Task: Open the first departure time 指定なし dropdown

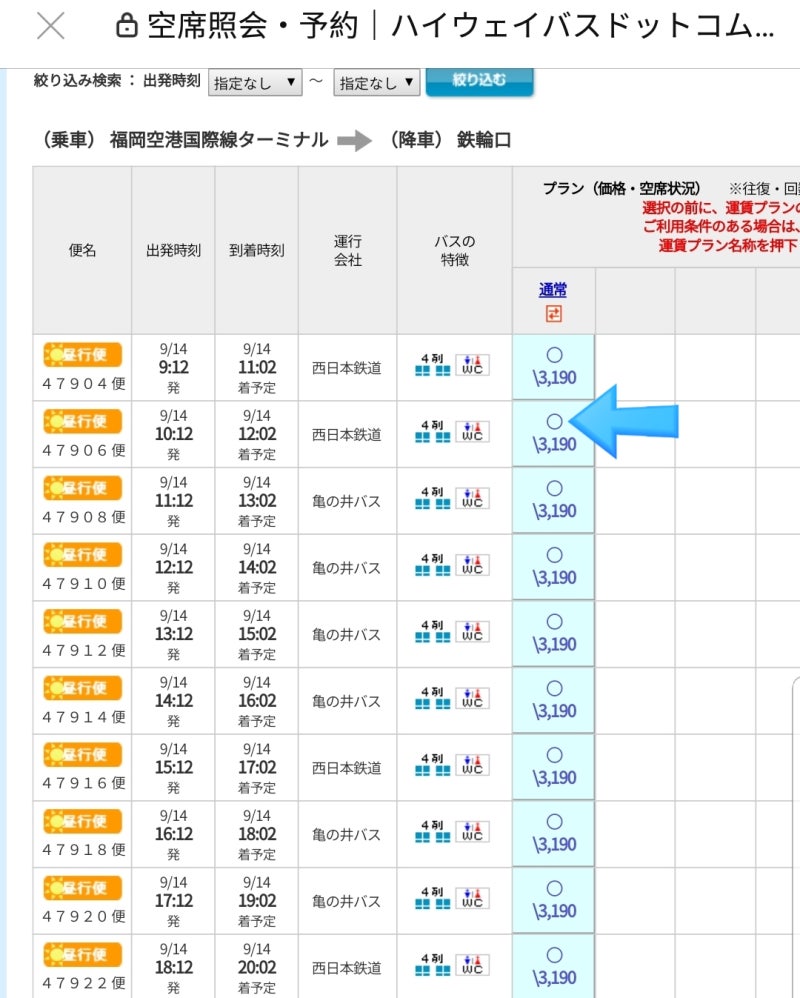Action: click(x=255, y=83)
